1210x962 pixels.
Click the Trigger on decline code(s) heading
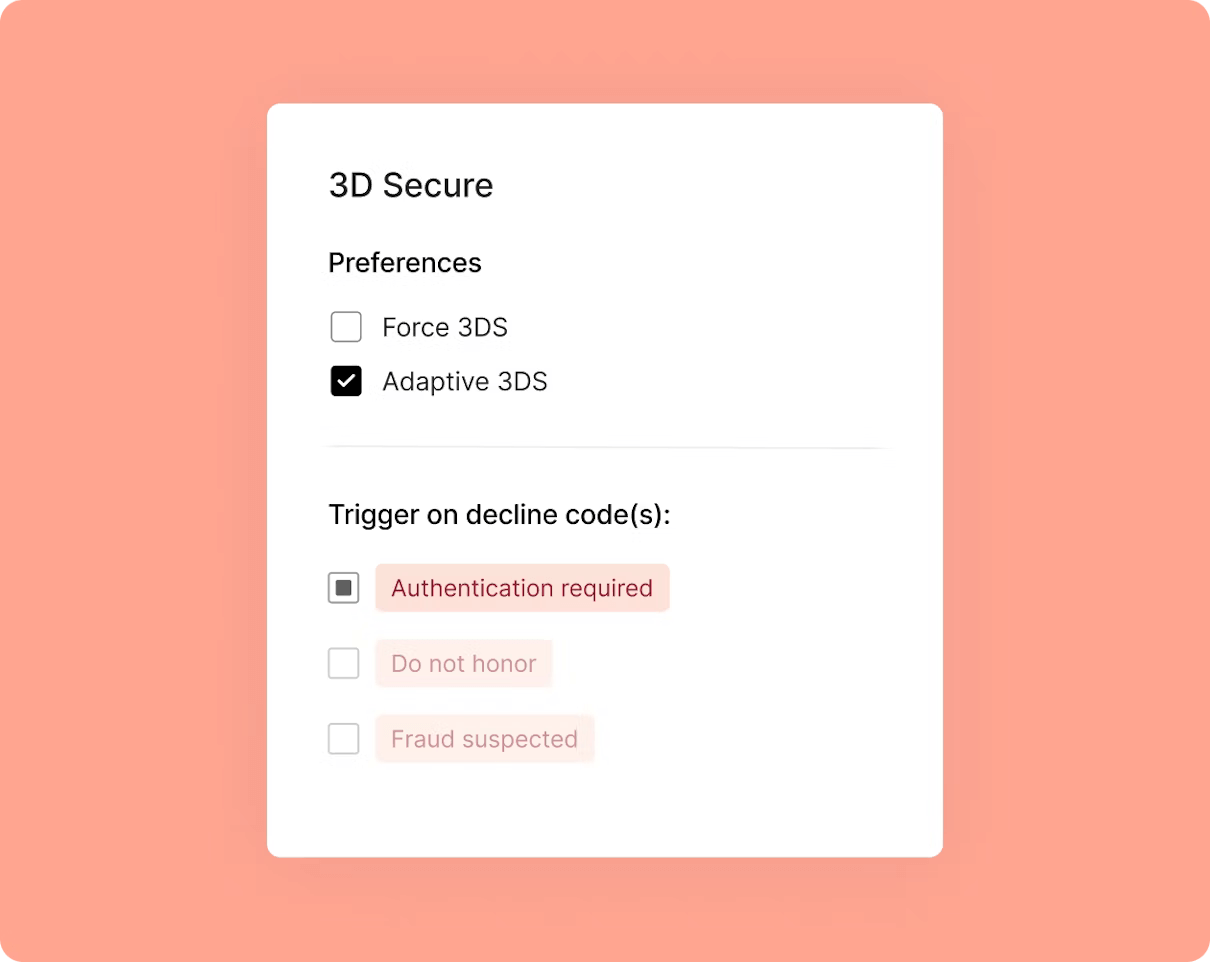pos(499,514)
